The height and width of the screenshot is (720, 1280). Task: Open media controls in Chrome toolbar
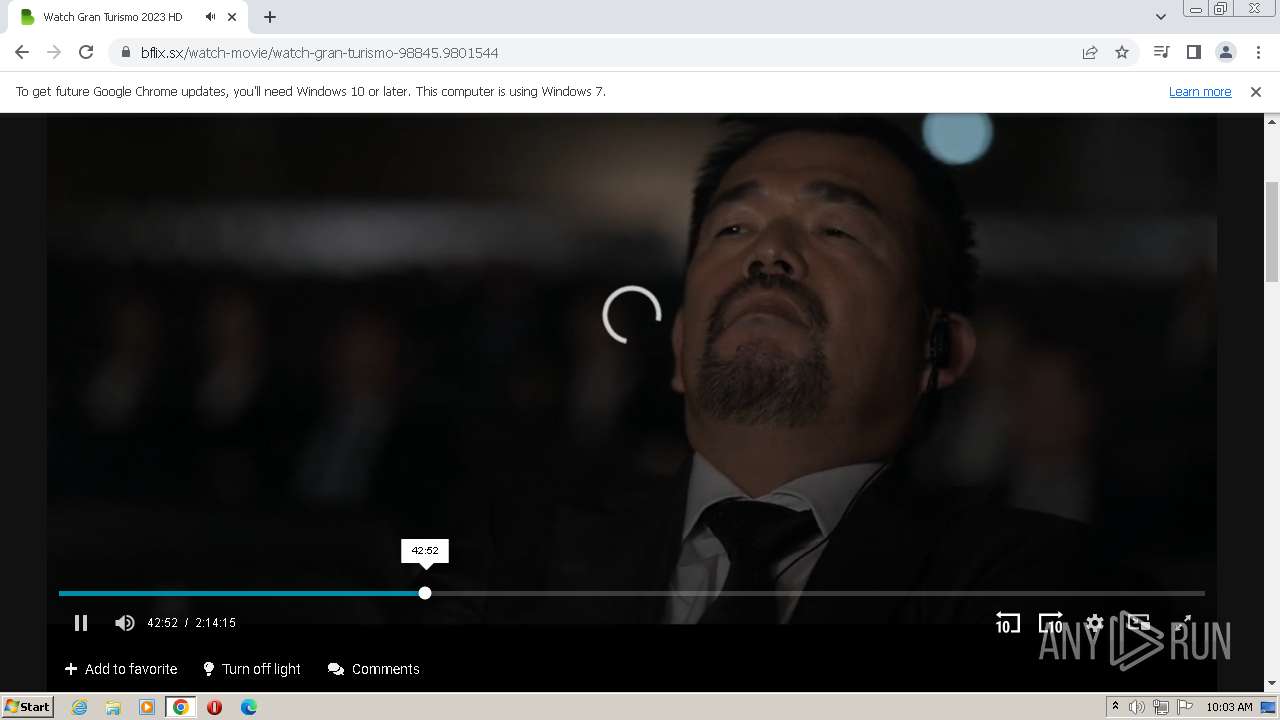pos(1161,52)
